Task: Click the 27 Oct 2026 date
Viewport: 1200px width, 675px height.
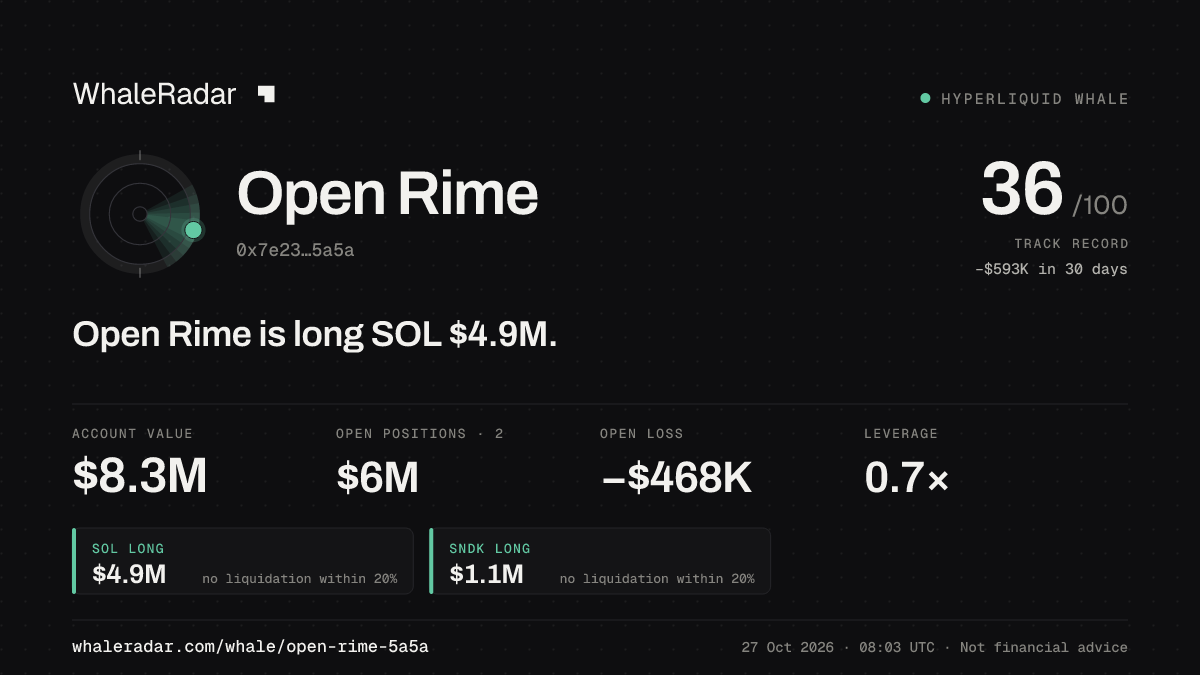Action: (x=789, y=648)
